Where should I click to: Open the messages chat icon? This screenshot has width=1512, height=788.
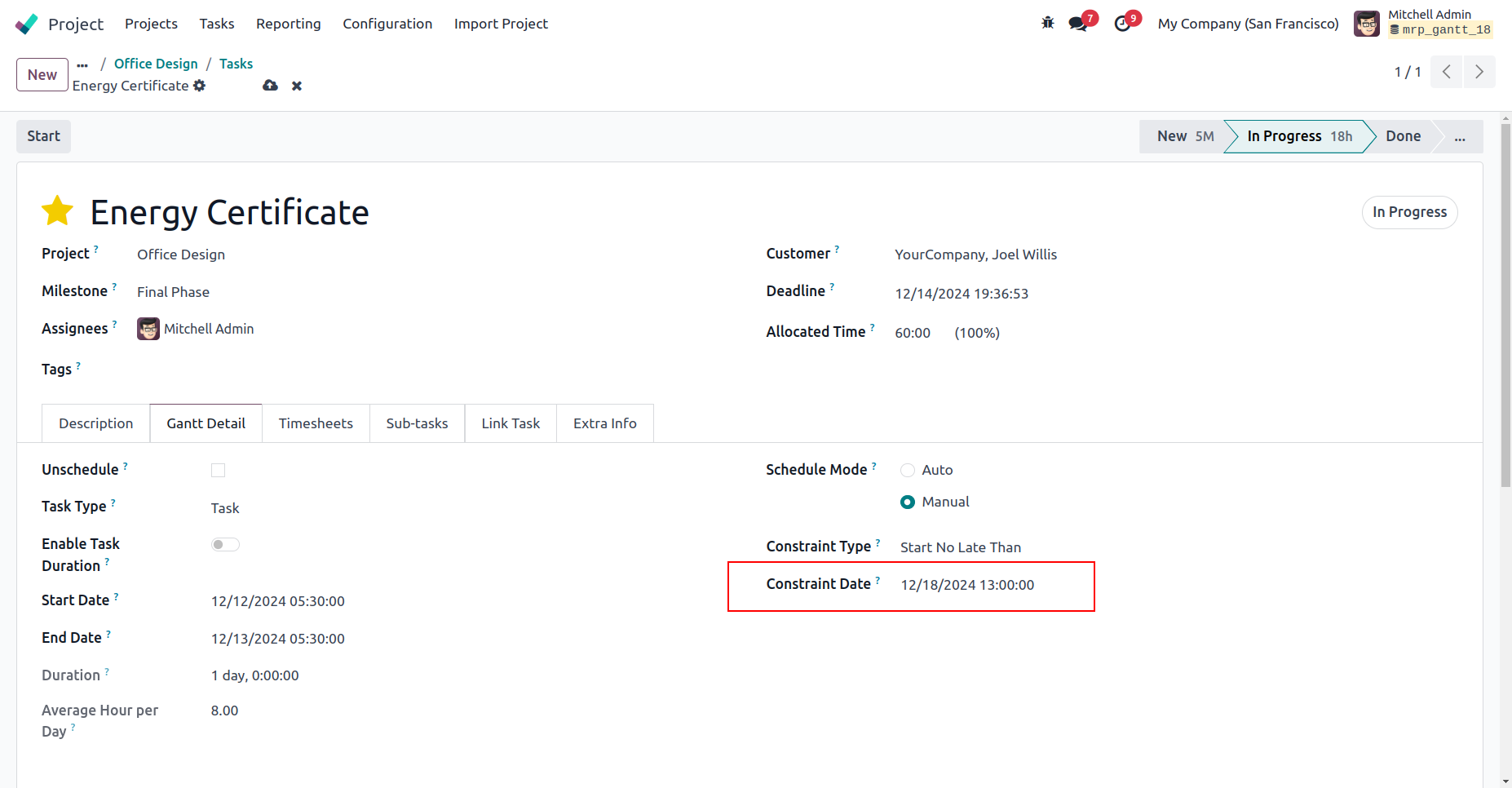[1078, 24]
